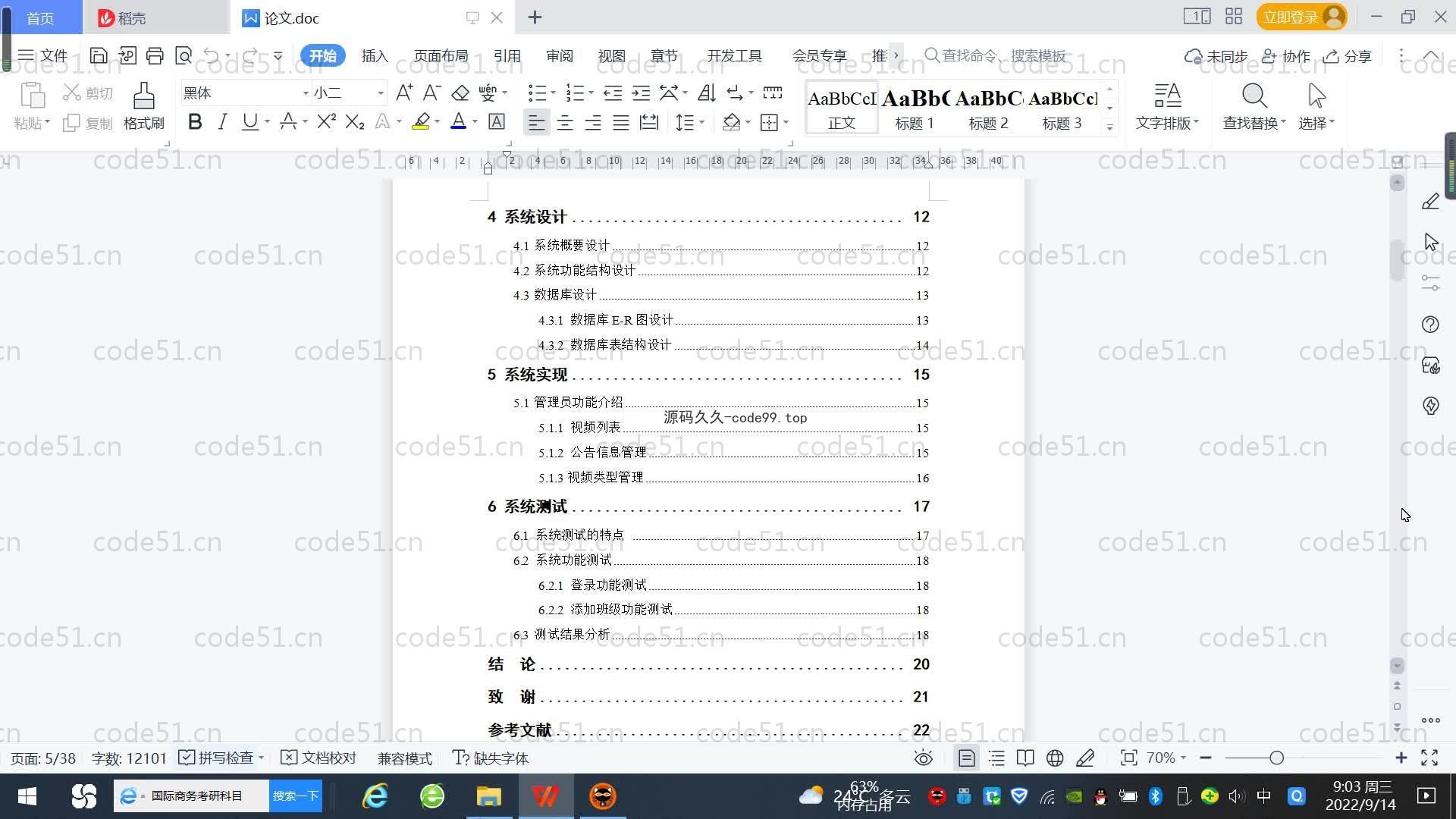Screen dimensions: 1456x819
Task: Open the paste icon
Action: click(x=32, y=96)
